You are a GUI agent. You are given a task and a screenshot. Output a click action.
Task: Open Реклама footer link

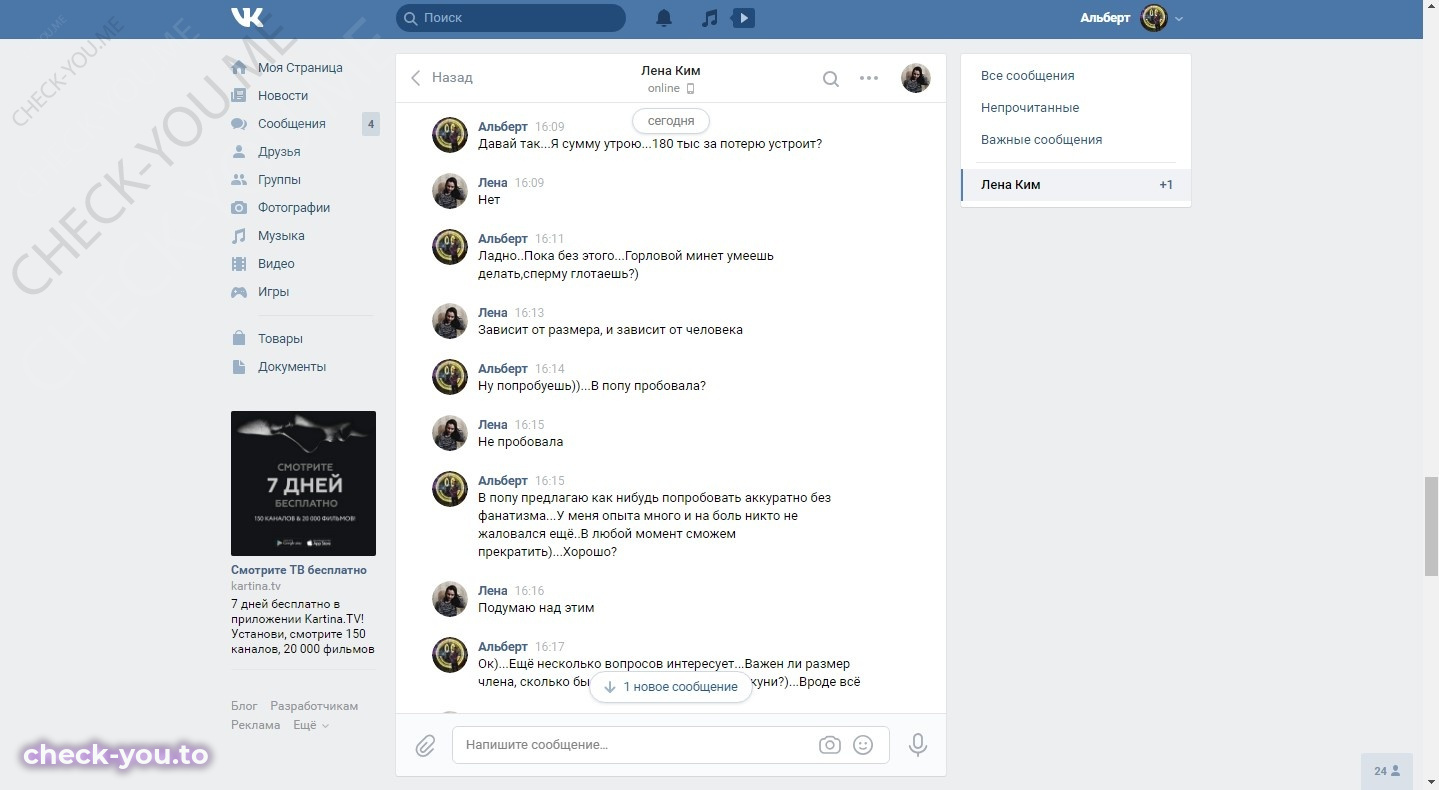point(255,725)
